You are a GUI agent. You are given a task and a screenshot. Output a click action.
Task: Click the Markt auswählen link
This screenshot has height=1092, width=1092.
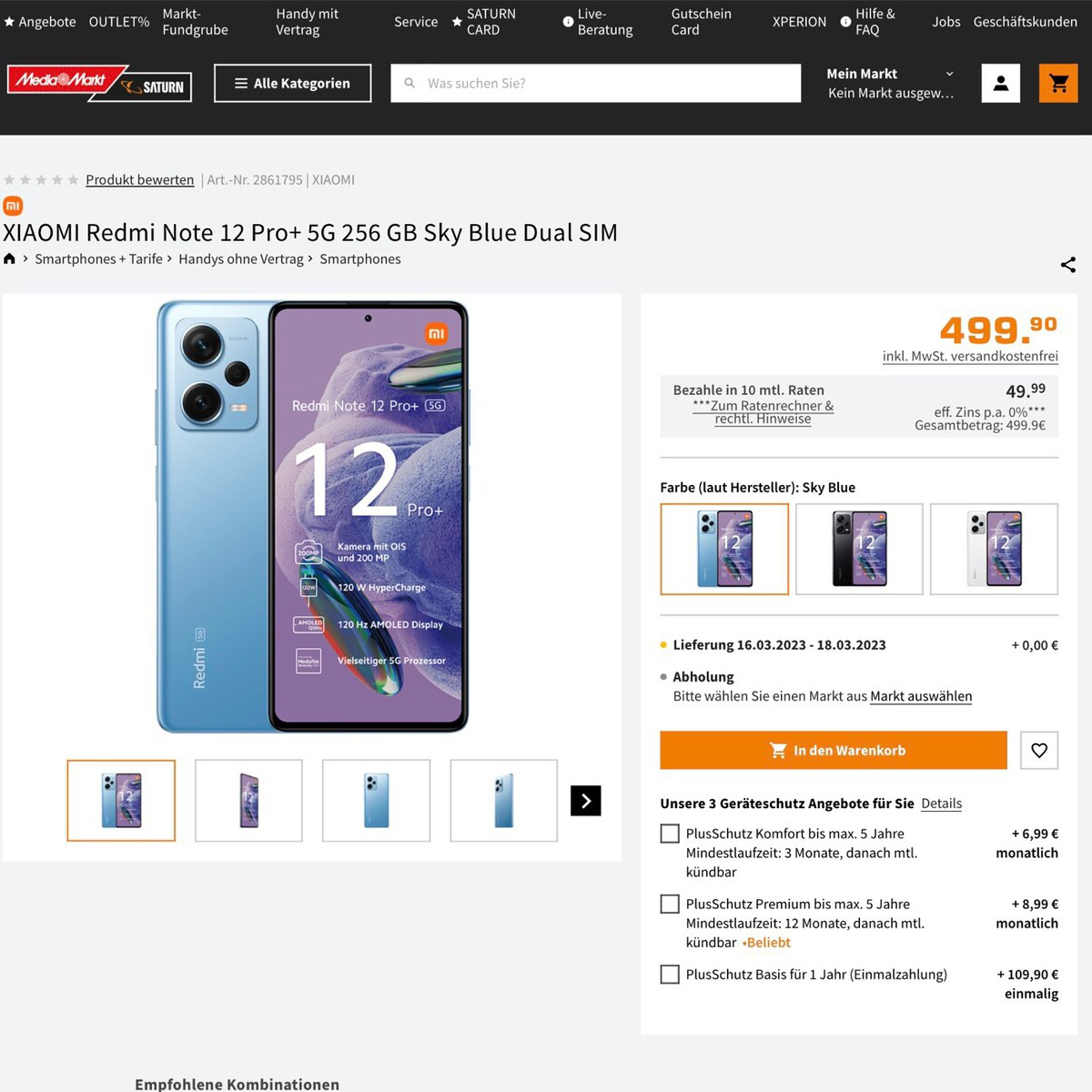point(921,696)
